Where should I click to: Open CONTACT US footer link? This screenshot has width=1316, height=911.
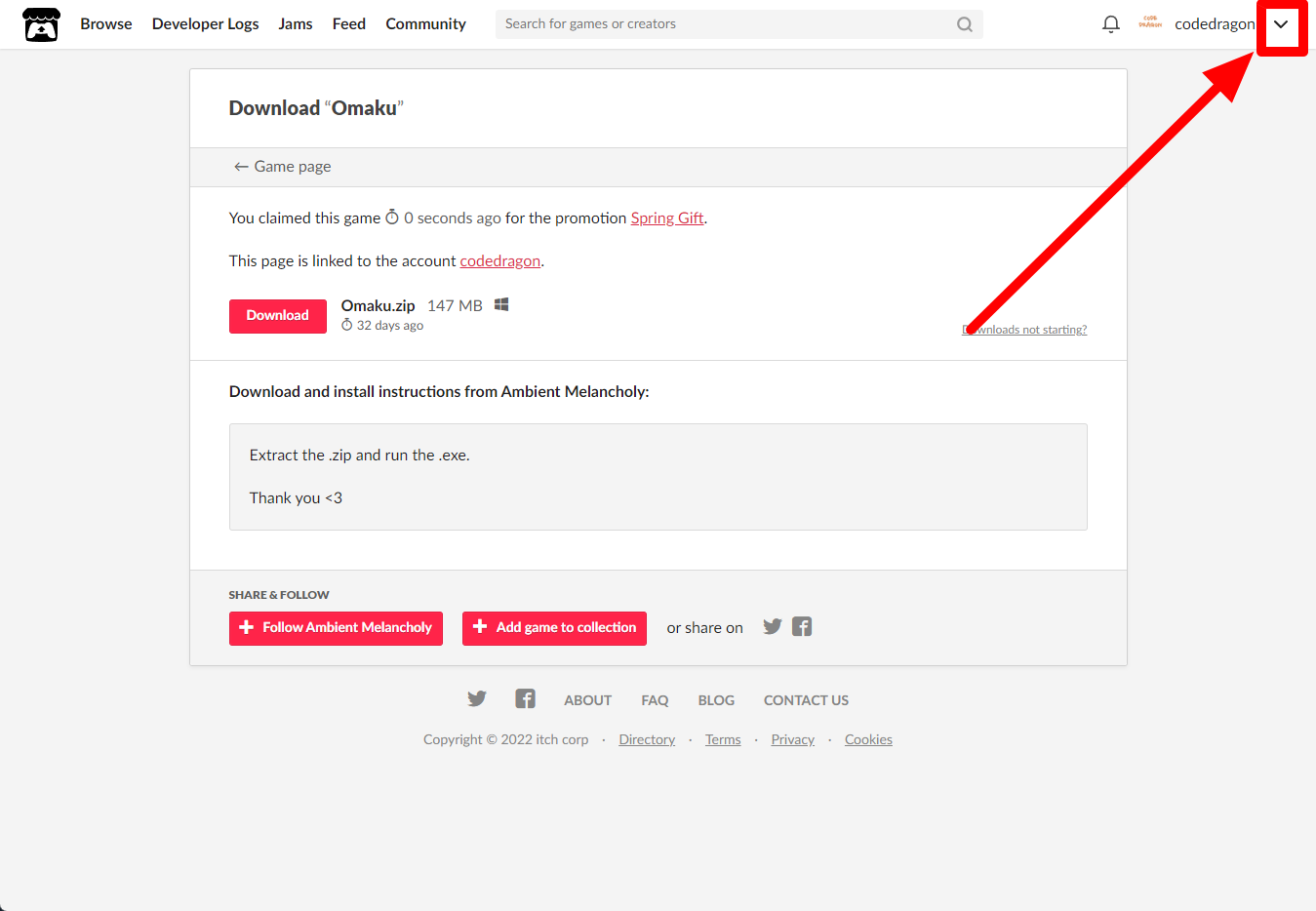tap(806, 700)
